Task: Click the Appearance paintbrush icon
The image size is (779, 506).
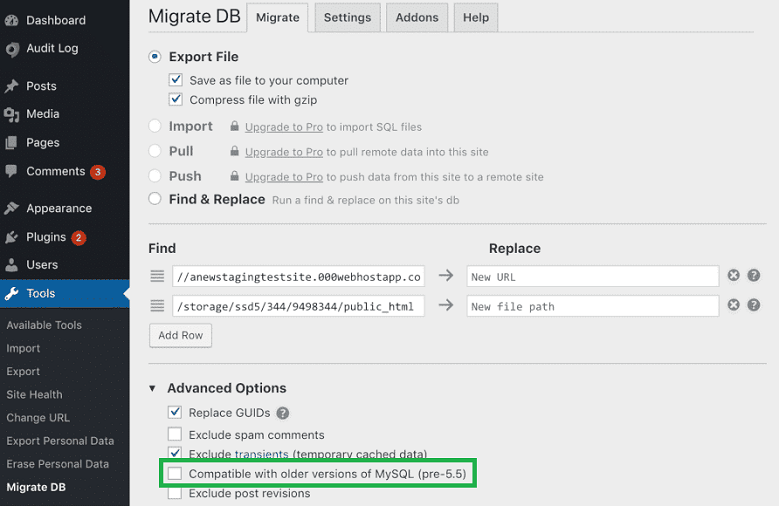Action: 11,208
